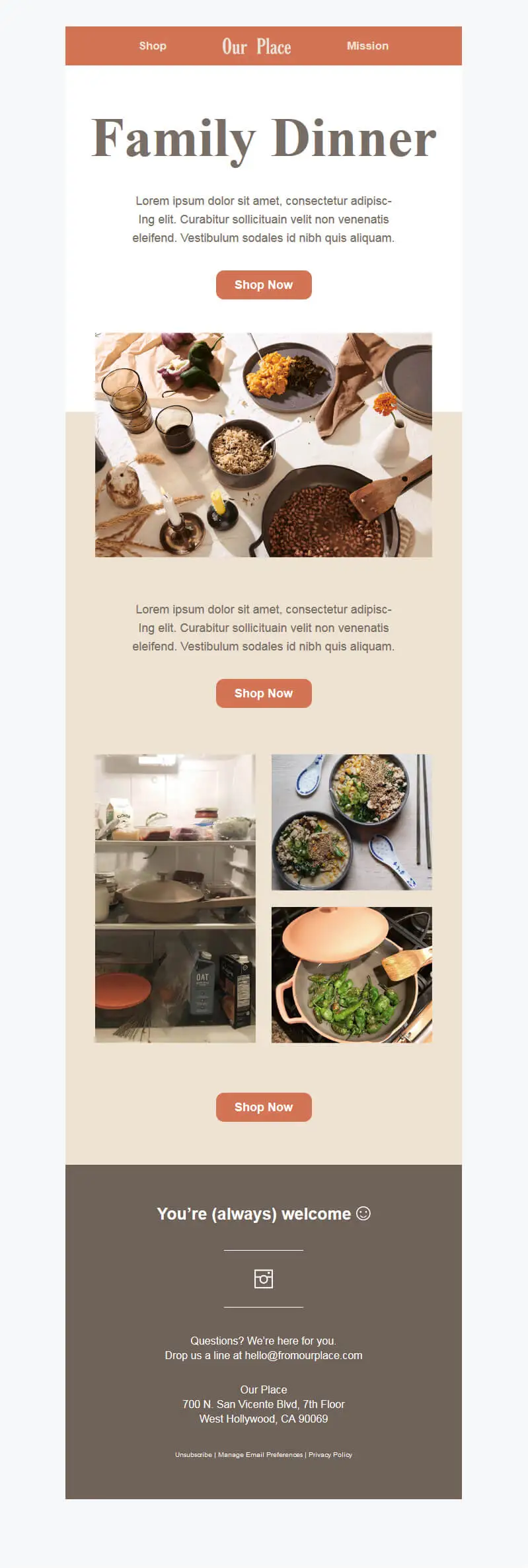Open the Privacy Policy link

coord(330,1454)
